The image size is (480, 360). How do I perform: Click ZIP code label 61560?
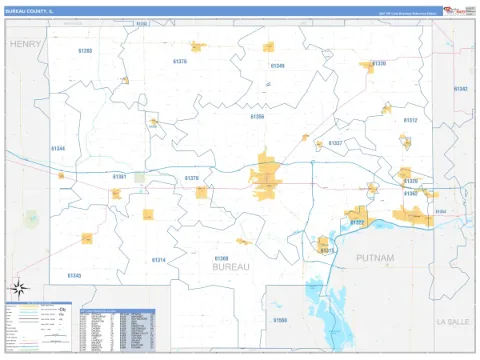(x=280, y=320)
